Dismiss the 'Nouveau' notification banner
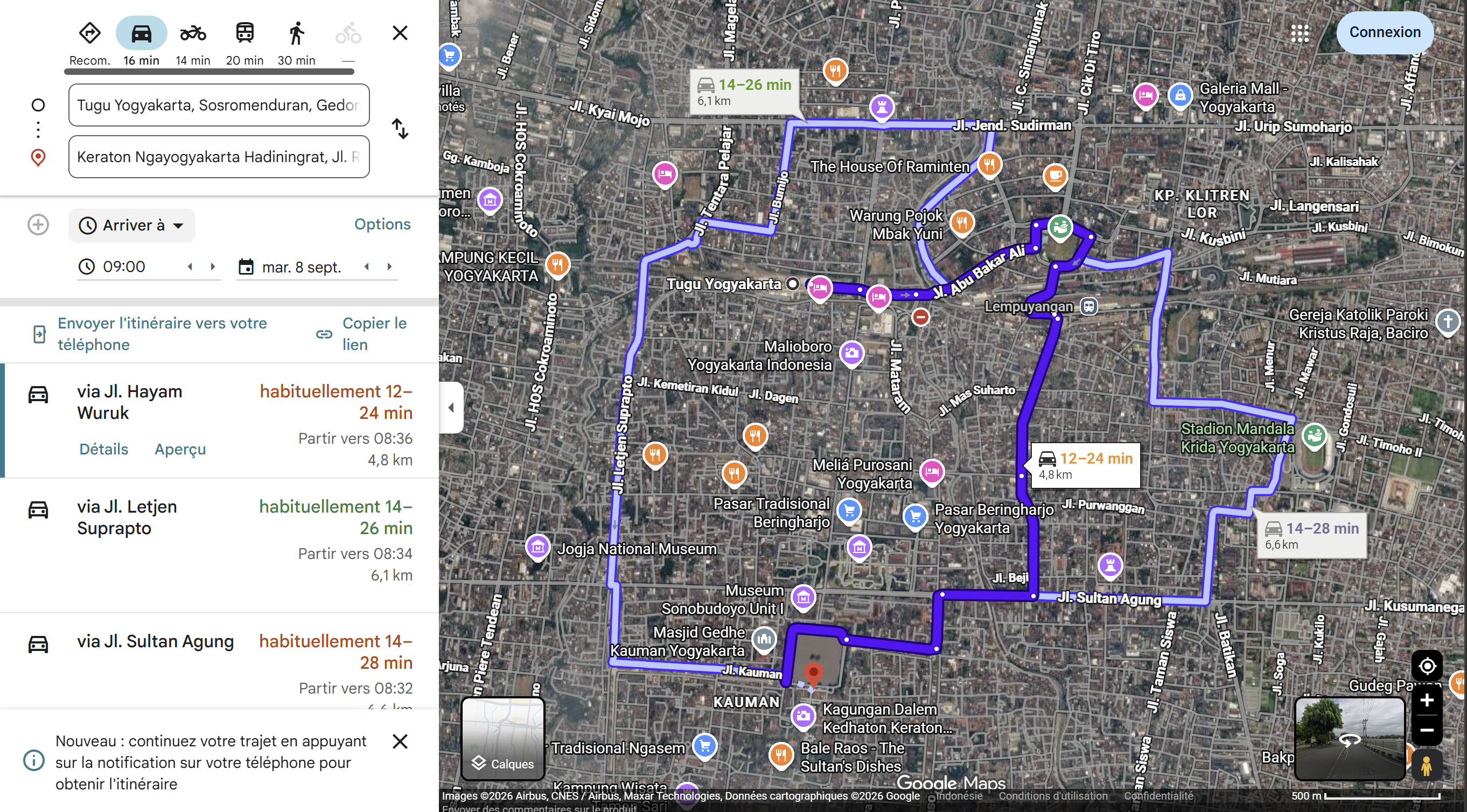Screen dimensions: 1467x812 click(x=400, y=741)
